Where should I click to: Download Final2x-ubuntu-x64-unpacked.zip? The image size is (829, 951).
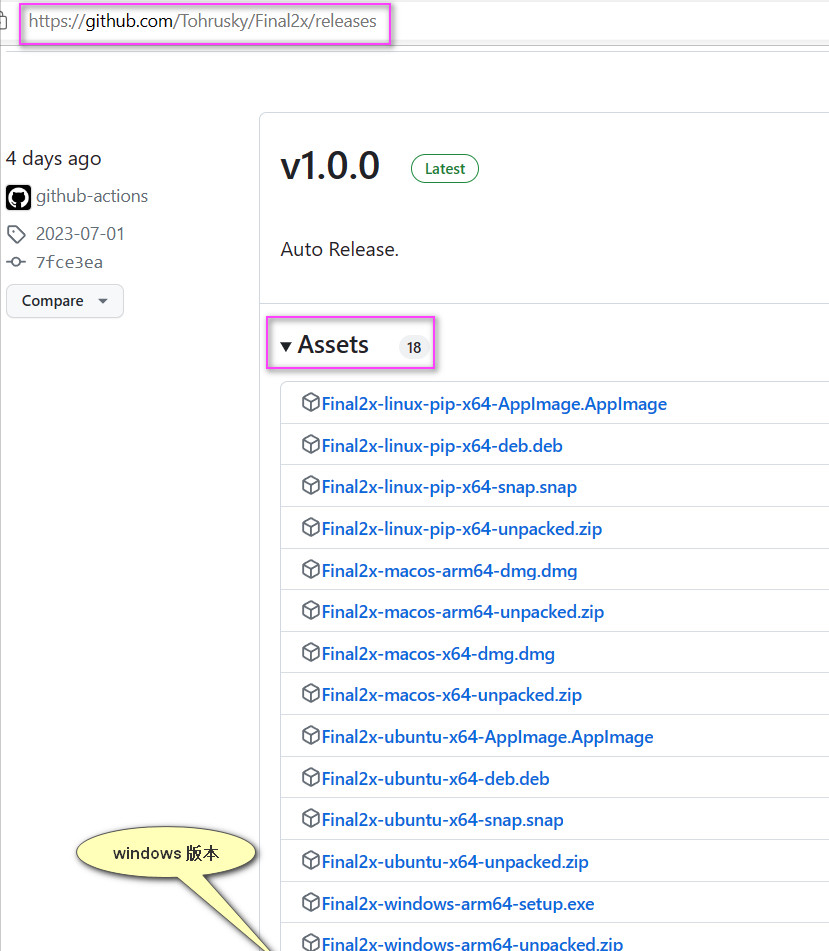coord(455,862)
